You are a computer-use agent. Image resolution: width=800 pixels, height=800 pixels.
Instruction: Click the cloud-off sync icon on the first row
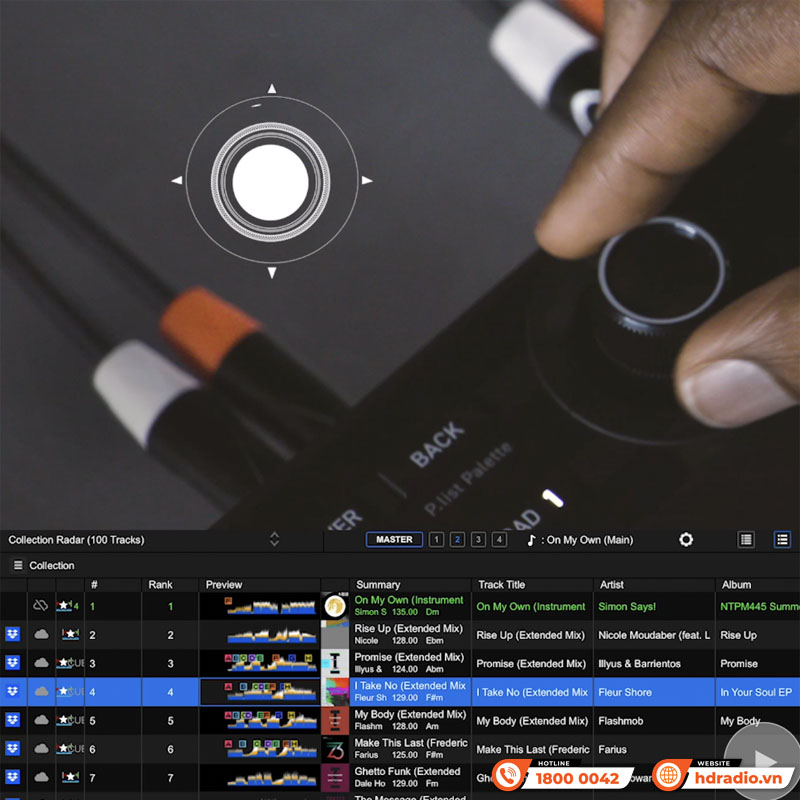(x=41, y=606)
